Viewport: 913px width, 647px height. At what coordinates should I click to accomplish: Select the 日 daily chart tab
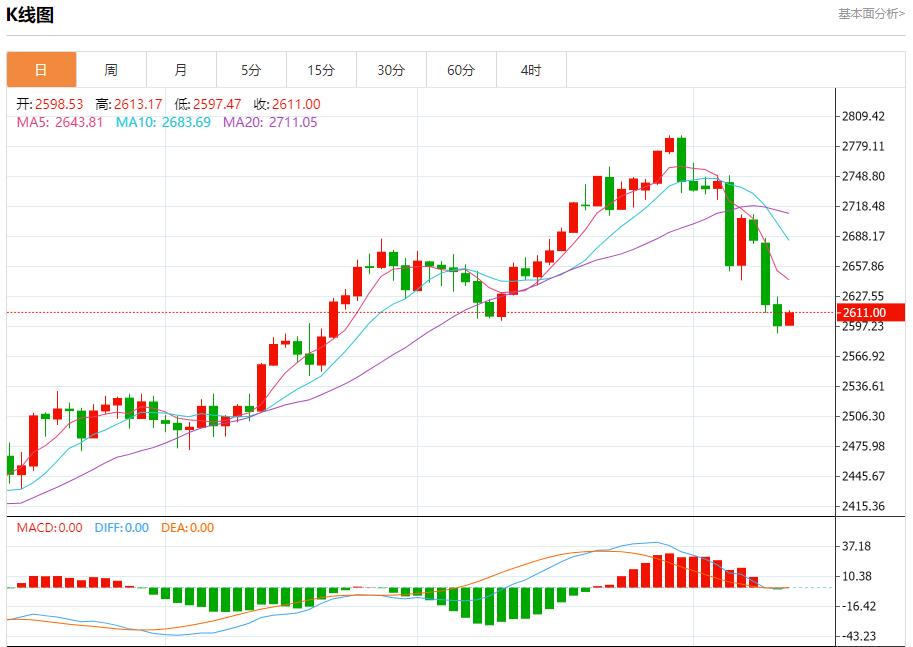tap(41, 70)
